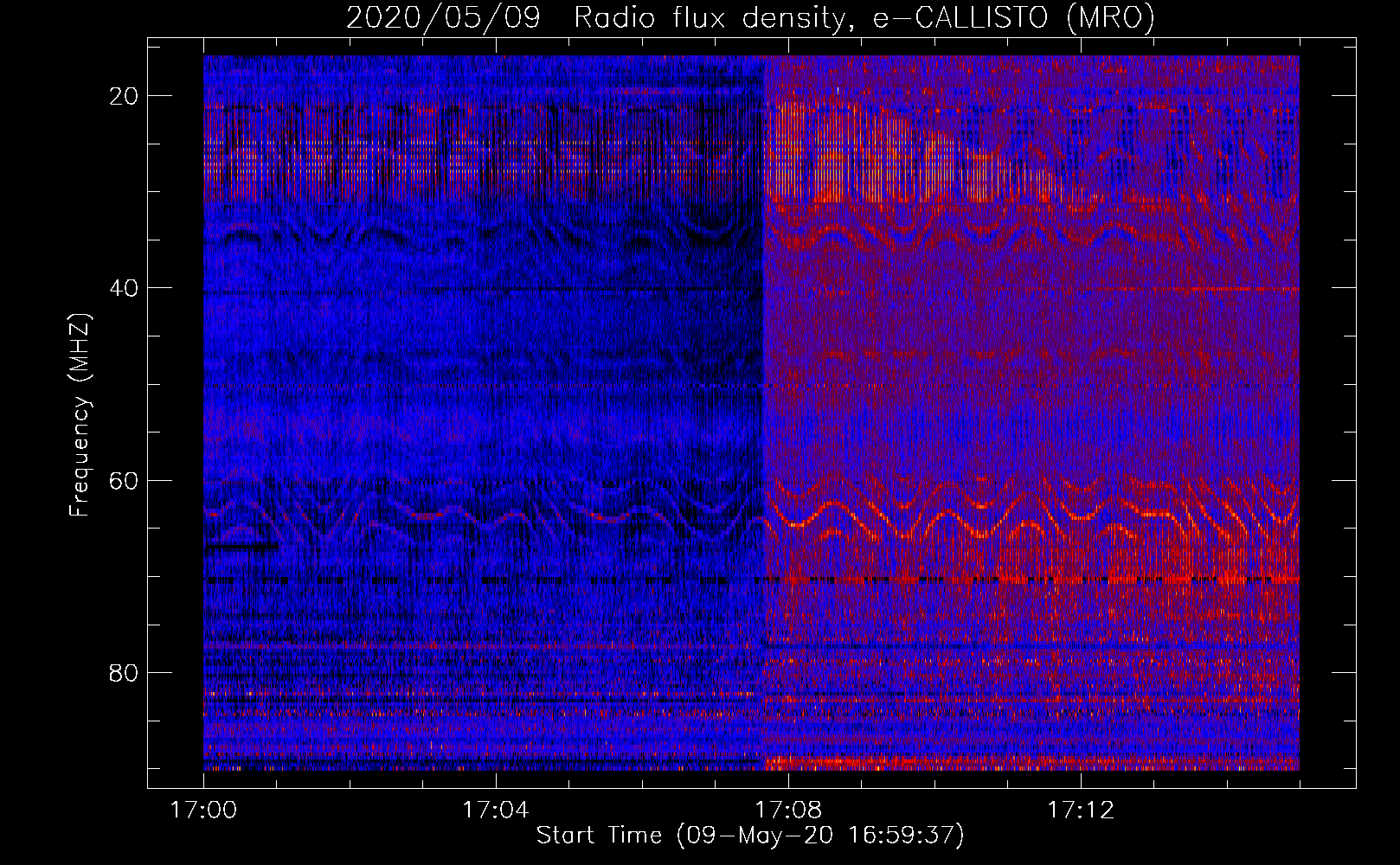1400x865 pixels.
Task: Click the '17:00' time tick label
Action: pos(203,810)
